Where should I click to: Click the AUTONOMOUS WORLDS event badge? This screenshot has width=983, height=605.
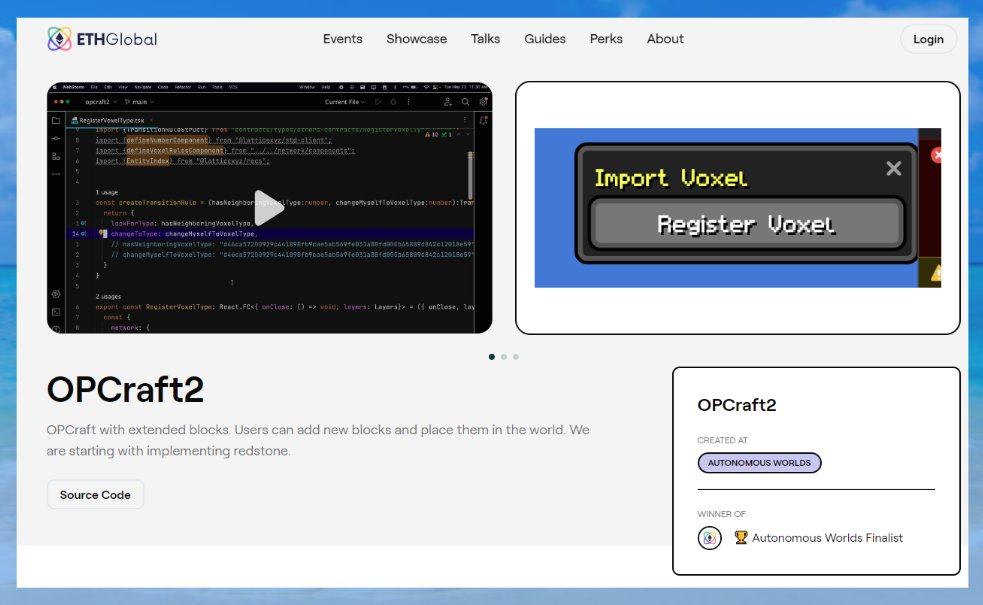point(759,463)
